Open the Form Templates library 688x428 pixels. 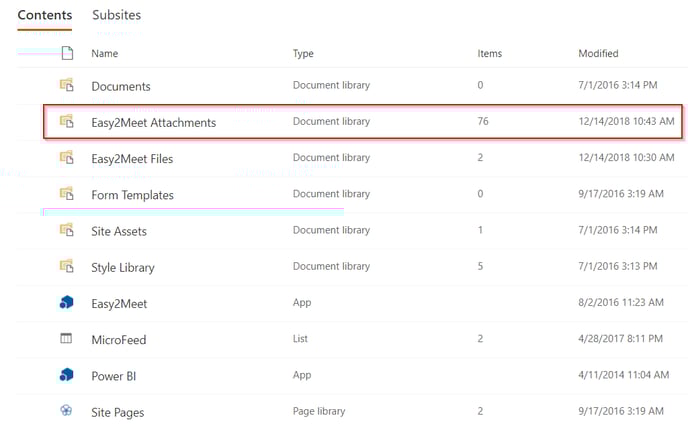(133, 195)
